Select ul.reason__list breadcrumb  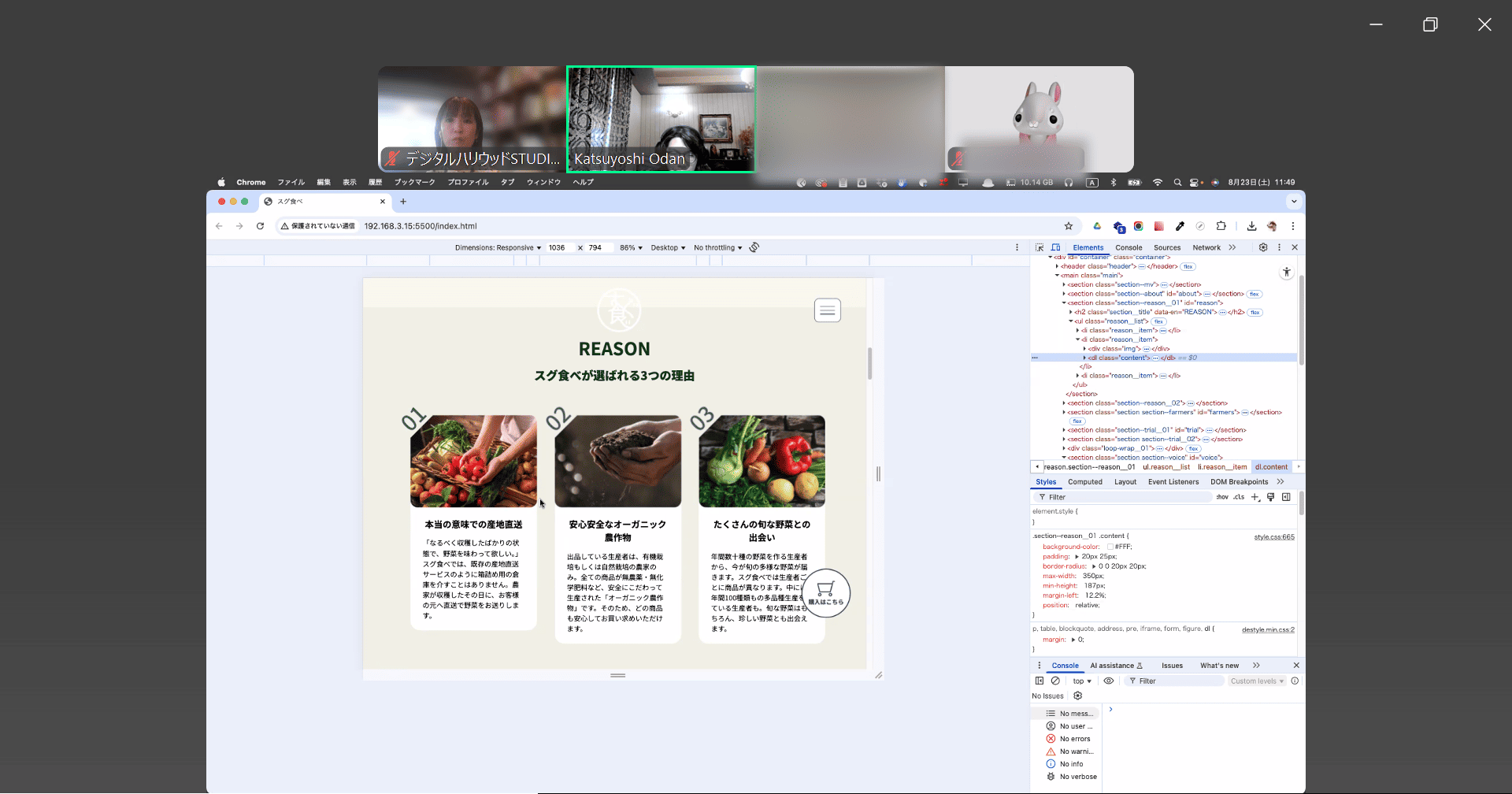point(1166,467)
